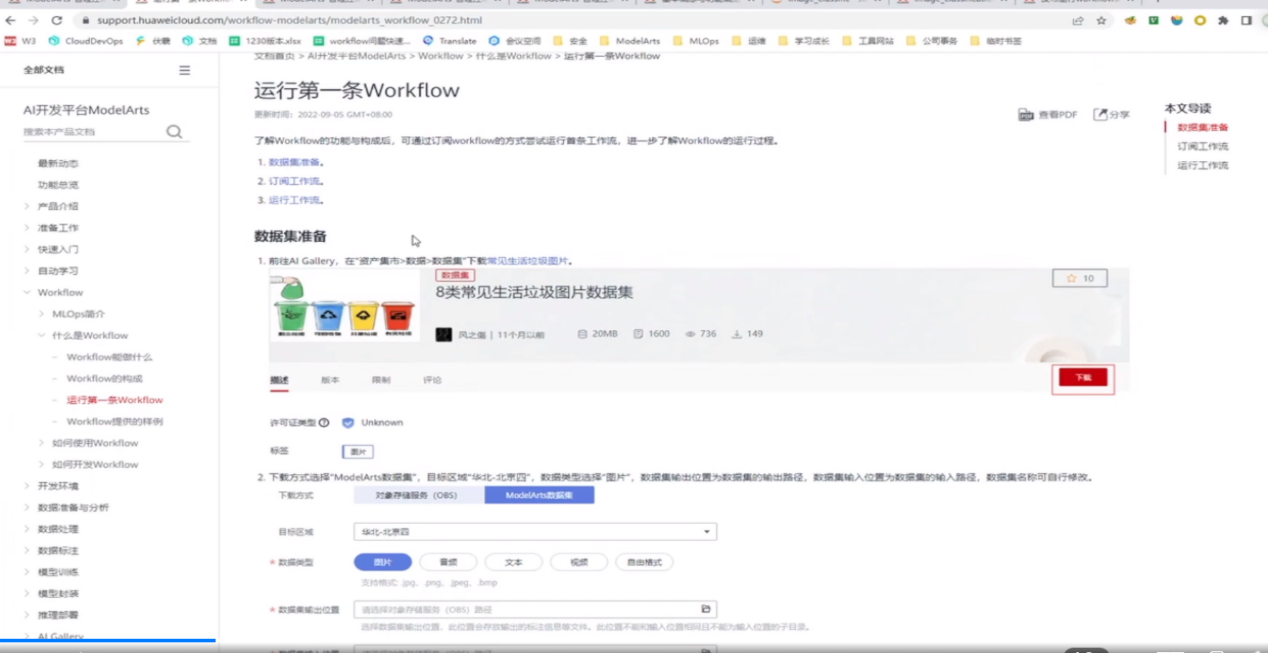Jump to 订阅工作流 in 本文导读
This screenshot has width=1268, height=653.
(x=1203, y=146)
